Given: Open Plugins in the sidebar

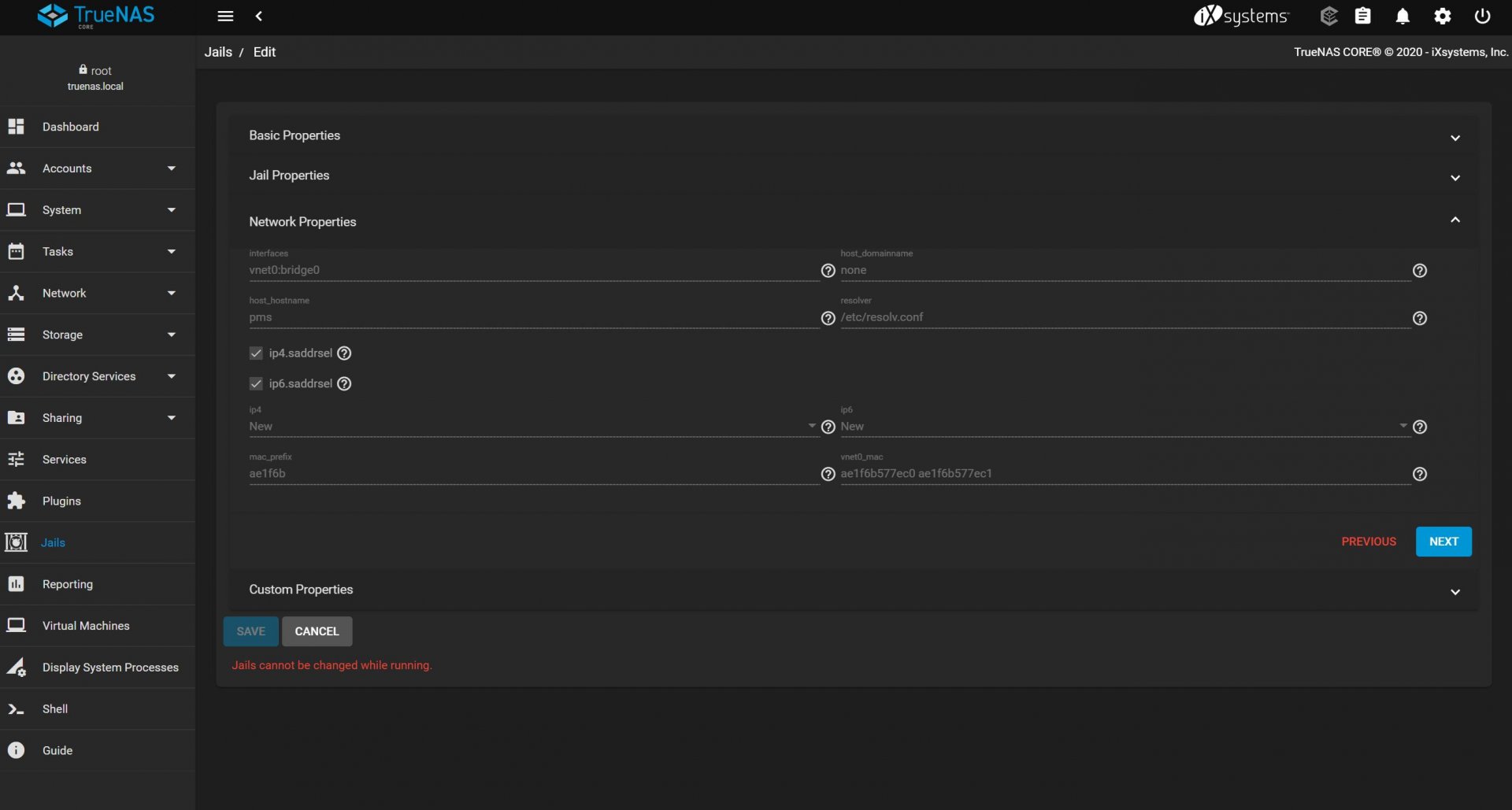Looking at the screenshot, I should 61,501.
